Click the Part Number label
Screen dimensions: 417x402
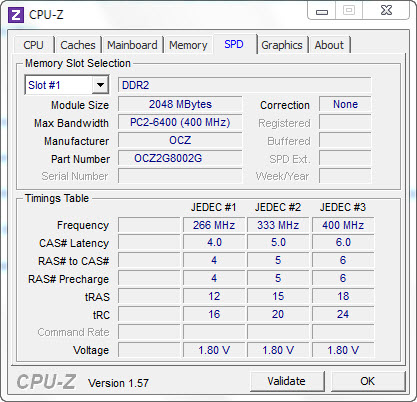80,159
